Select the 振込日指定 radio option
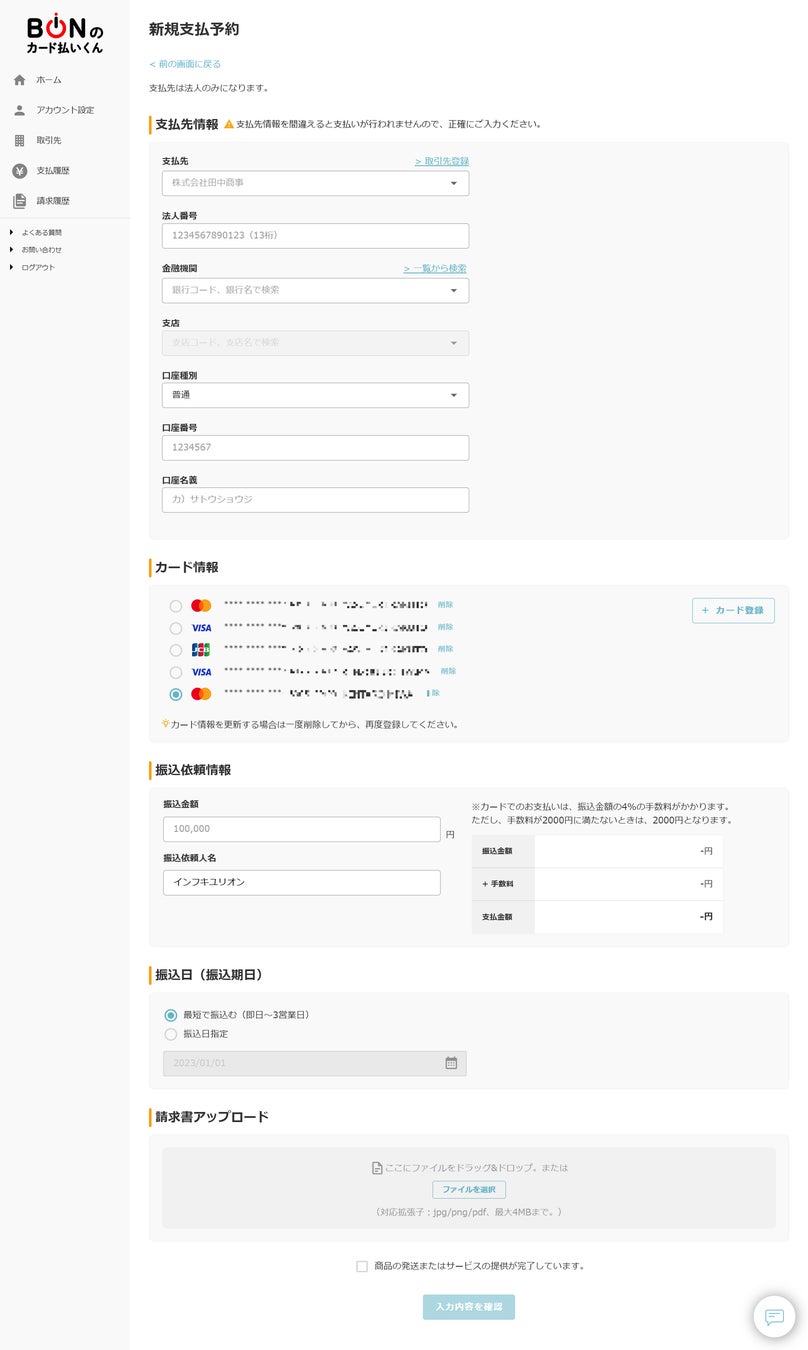Image resolution: width=808 pixels, height=1350 pixels. (x=171, y=1034)
